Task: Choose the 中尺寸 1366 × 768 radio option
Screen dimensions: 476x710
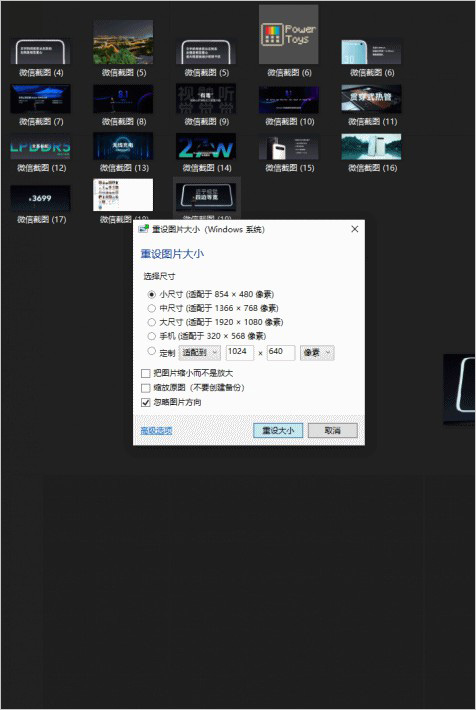Action: (152, 308)
